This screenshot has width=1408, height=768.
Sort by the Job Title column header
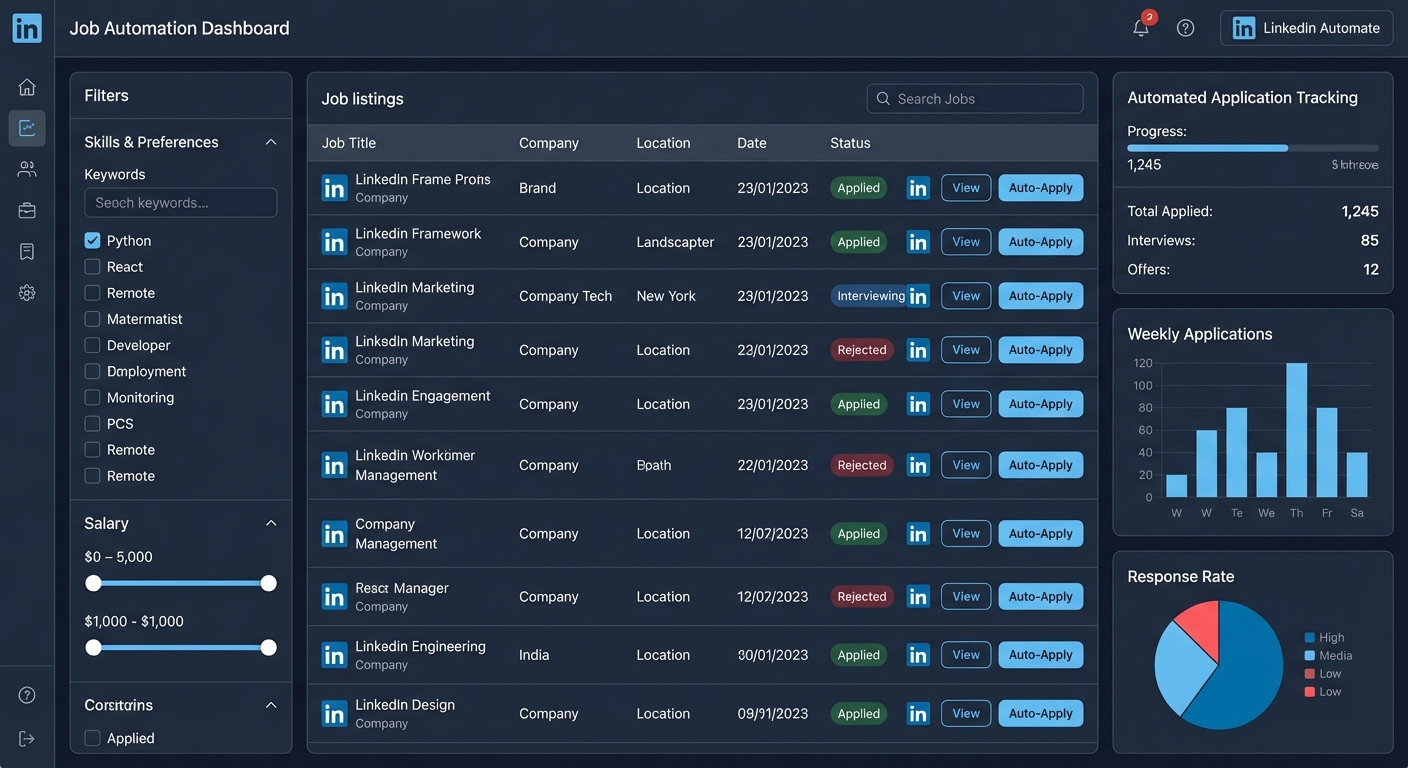coord(349,143)
